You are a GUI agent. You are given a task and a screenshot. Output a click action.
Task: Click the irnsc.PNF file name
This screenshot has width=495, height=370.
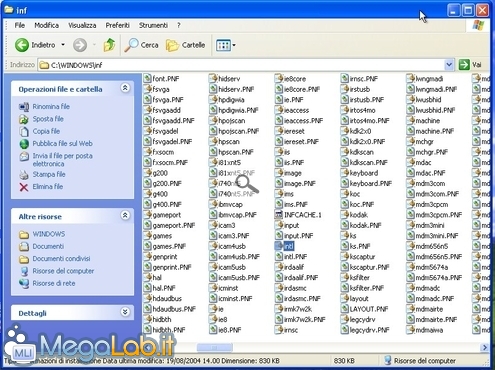[x=364, y=79]
